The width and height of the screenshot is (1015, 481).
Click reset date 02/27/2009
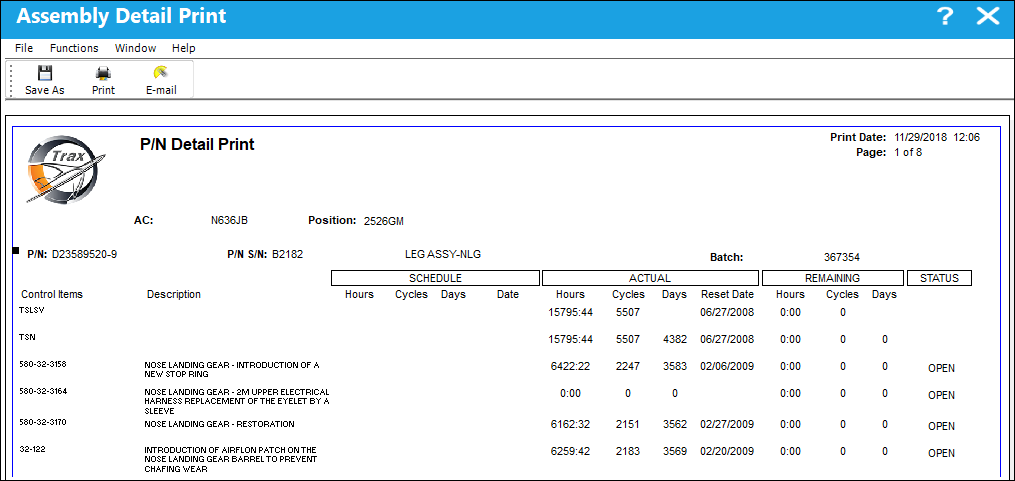727,424
